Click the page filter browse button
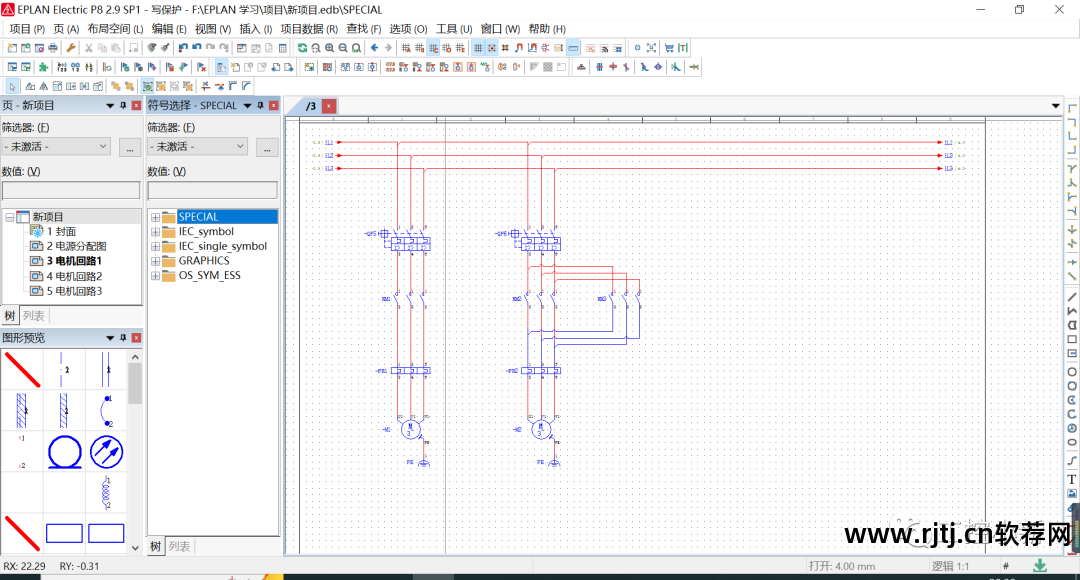The height and width of the screenshot is (580, 1080). 129,147
